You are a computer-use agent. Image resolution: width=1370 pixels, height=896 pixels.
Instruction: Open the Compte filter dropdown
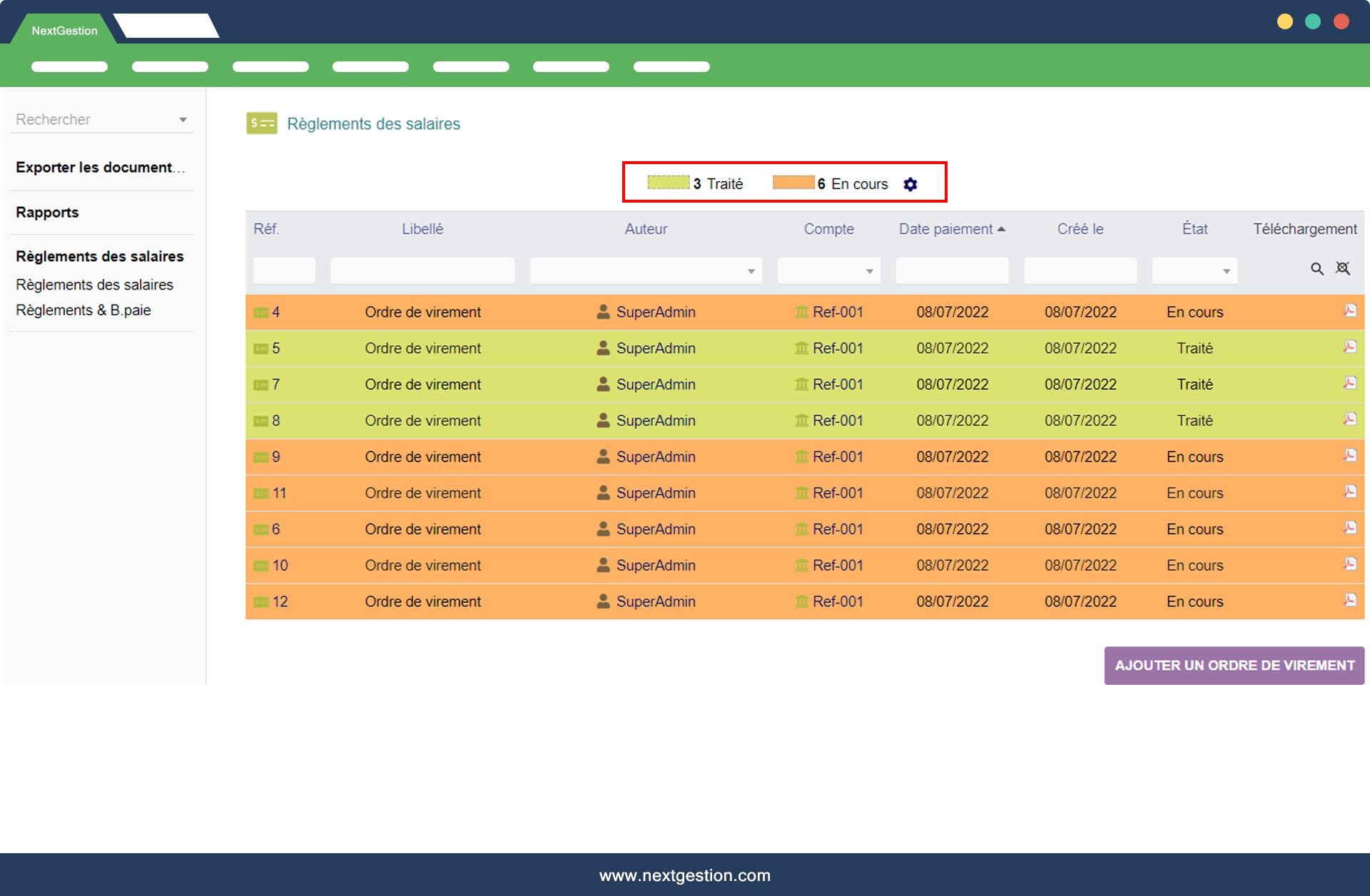[x=869, y=271]
